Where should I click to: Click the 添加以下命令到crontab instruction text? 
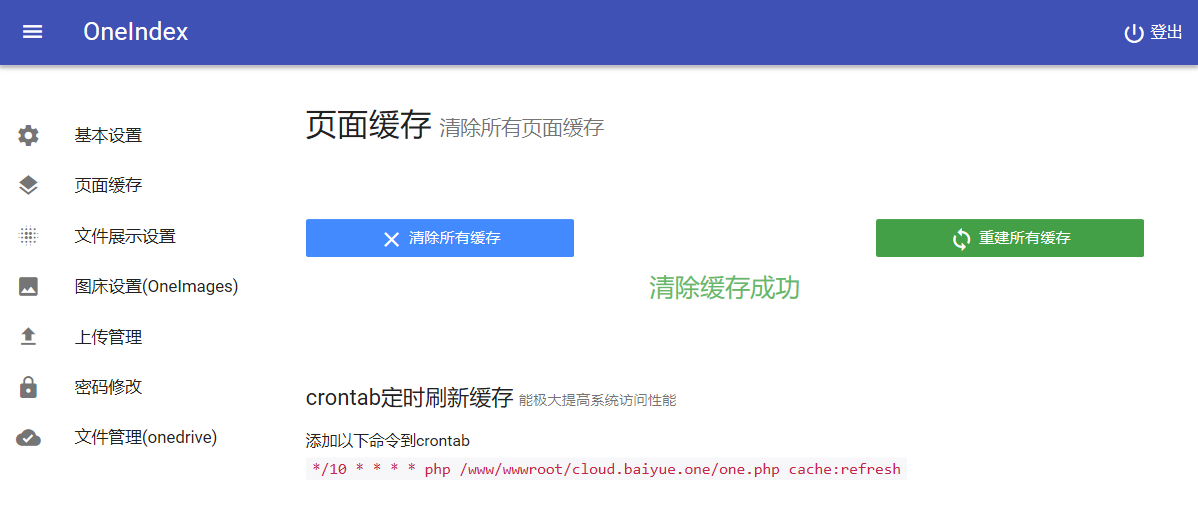coord(387,441)
